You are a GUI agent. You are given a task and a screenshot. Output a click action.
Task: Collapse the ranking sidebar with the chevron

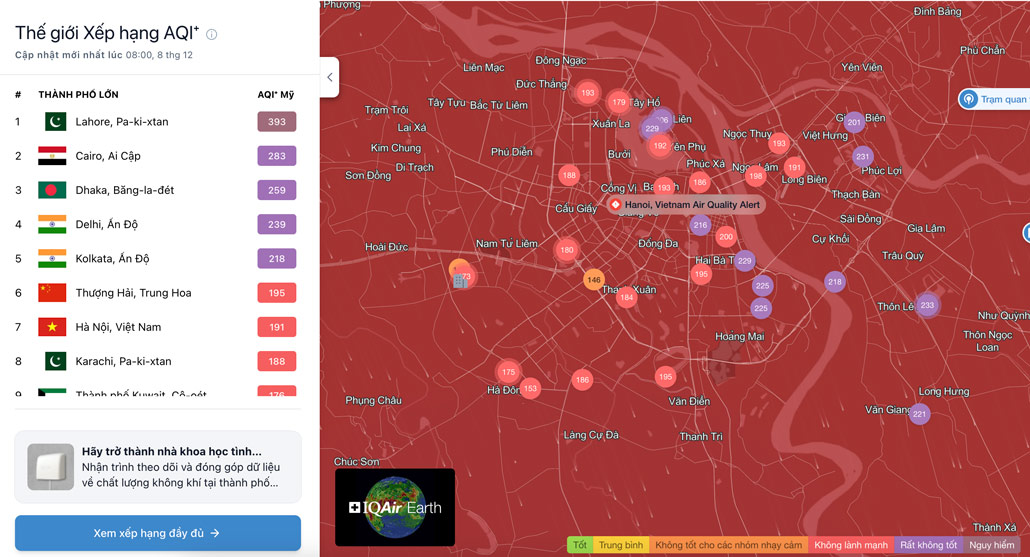click(x=330, y=77)
